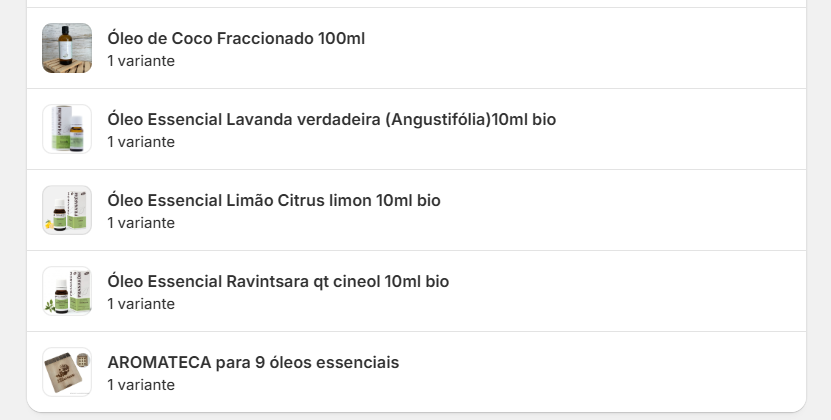831x420 pixels.
Task: Select the Óleo de Coco Fraccionado product row
Action: click(600, 48)
